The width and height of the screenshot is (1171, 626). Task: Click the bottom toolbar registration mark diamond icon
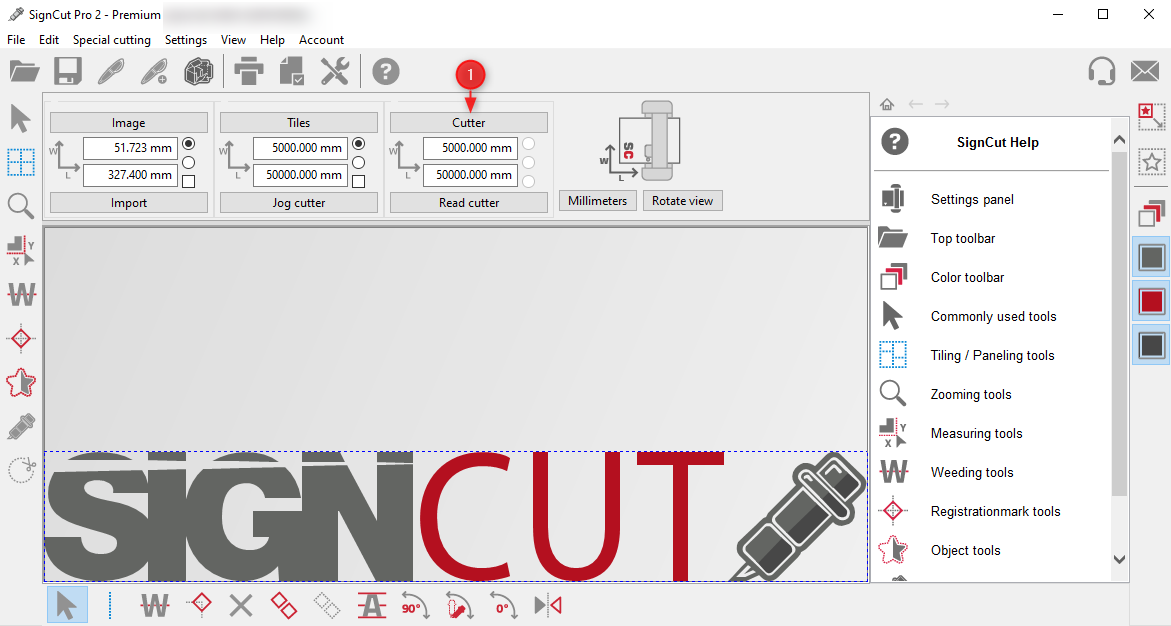(x=200, y=604)
